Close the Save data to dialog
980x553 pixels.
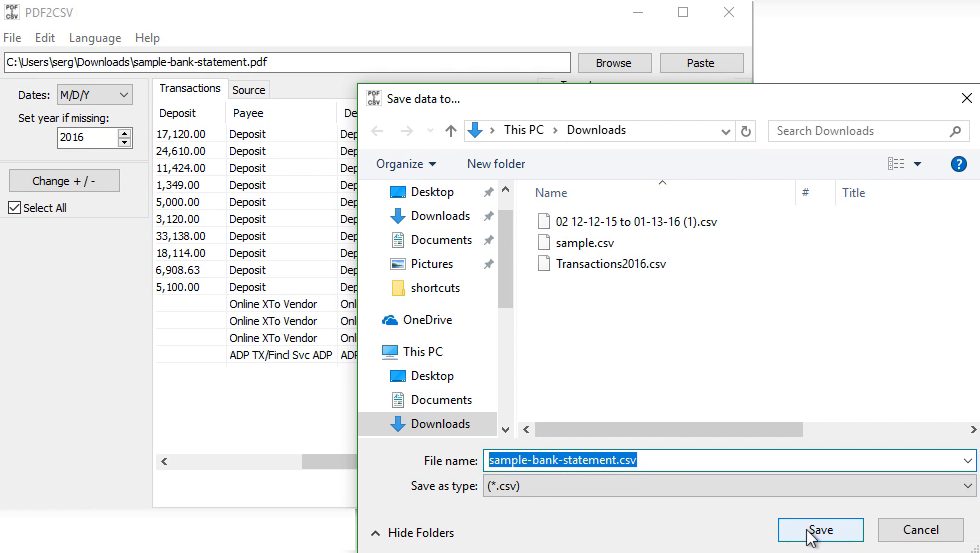click(x=966, y=98)
